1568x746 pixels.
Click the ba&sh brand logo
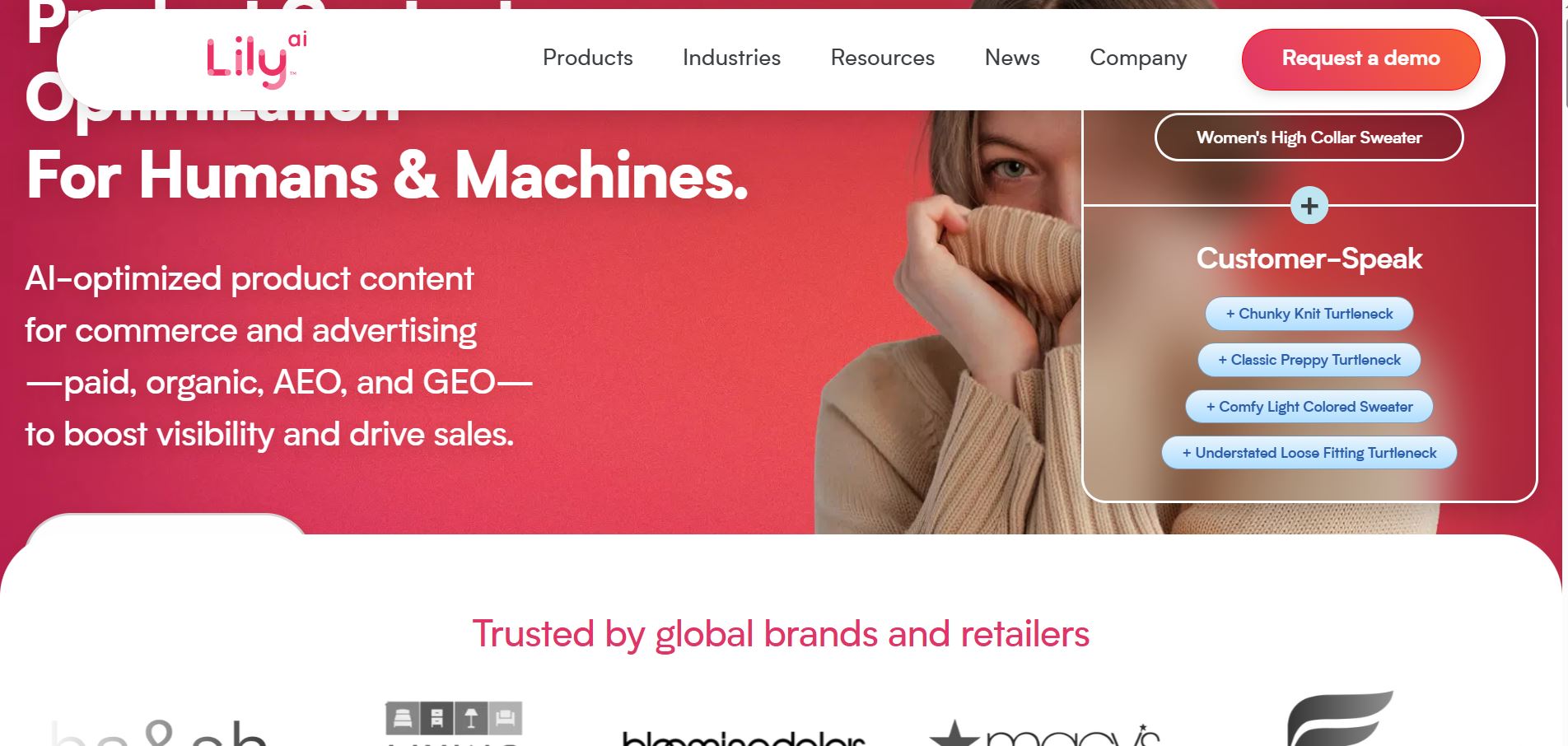tap(159, 733)
